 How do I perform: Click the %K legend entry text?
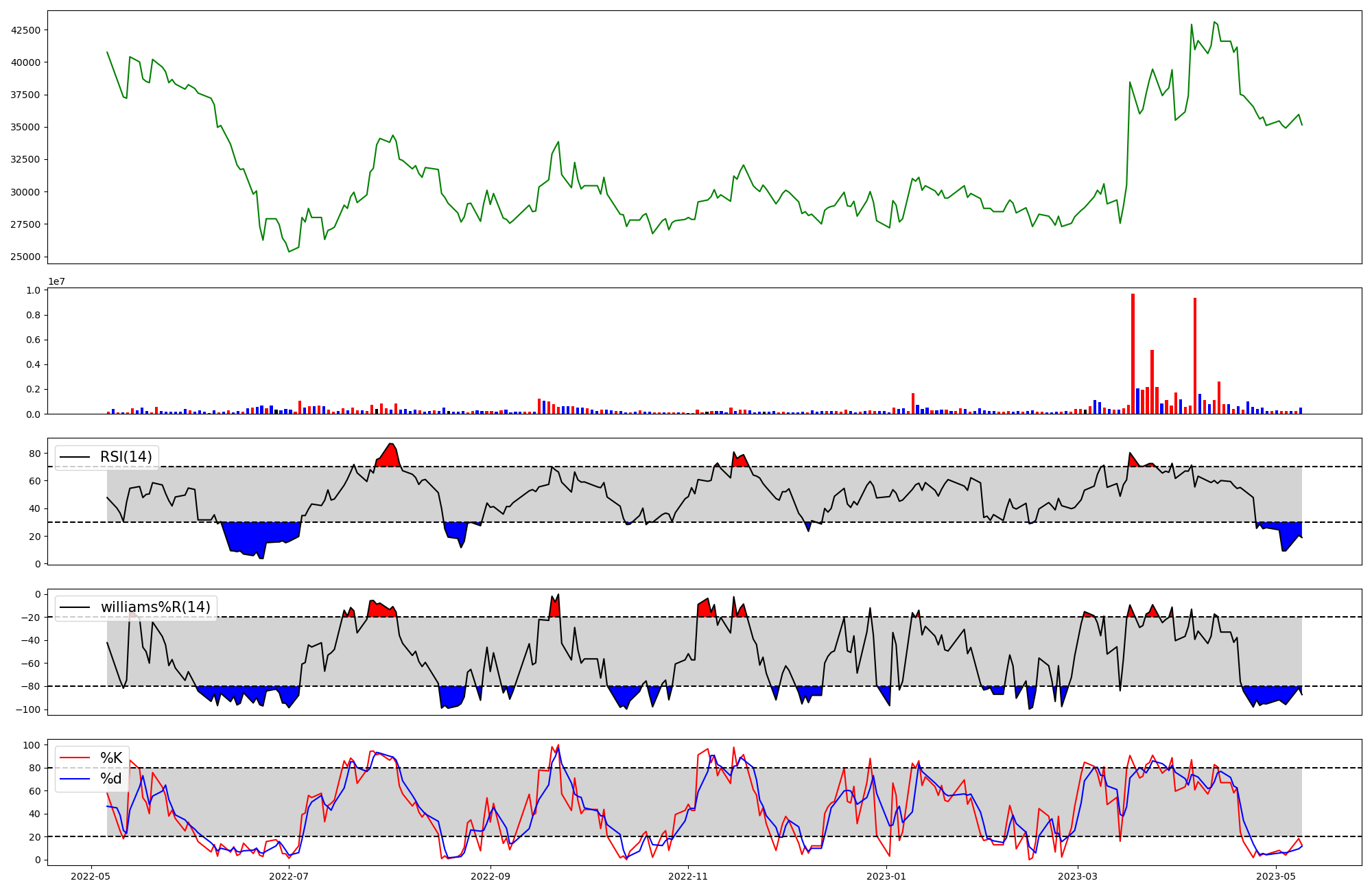pyautogui.click(x=111, y=758)
